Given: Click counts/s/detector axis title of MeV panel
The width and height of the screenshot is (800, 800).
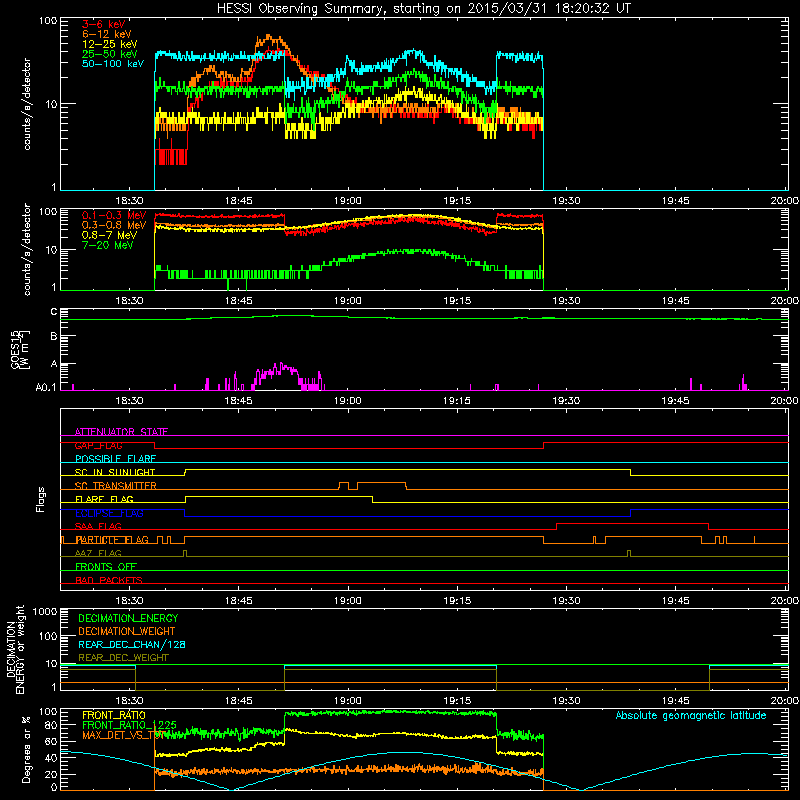Looking at the screenshot, I should point(27,249).
